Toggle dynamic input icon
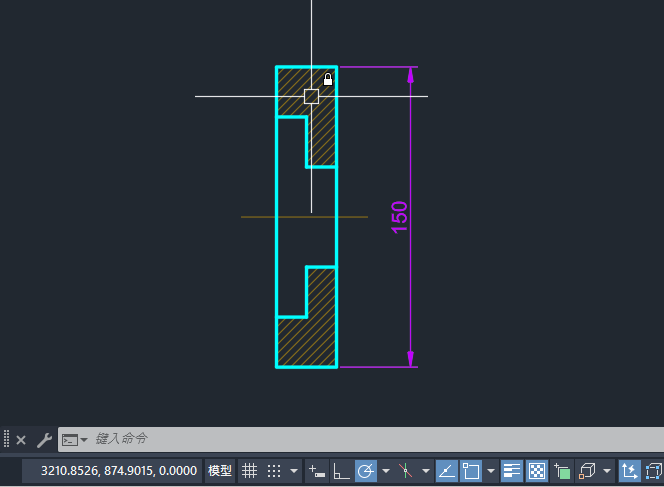 pos(316,471)
